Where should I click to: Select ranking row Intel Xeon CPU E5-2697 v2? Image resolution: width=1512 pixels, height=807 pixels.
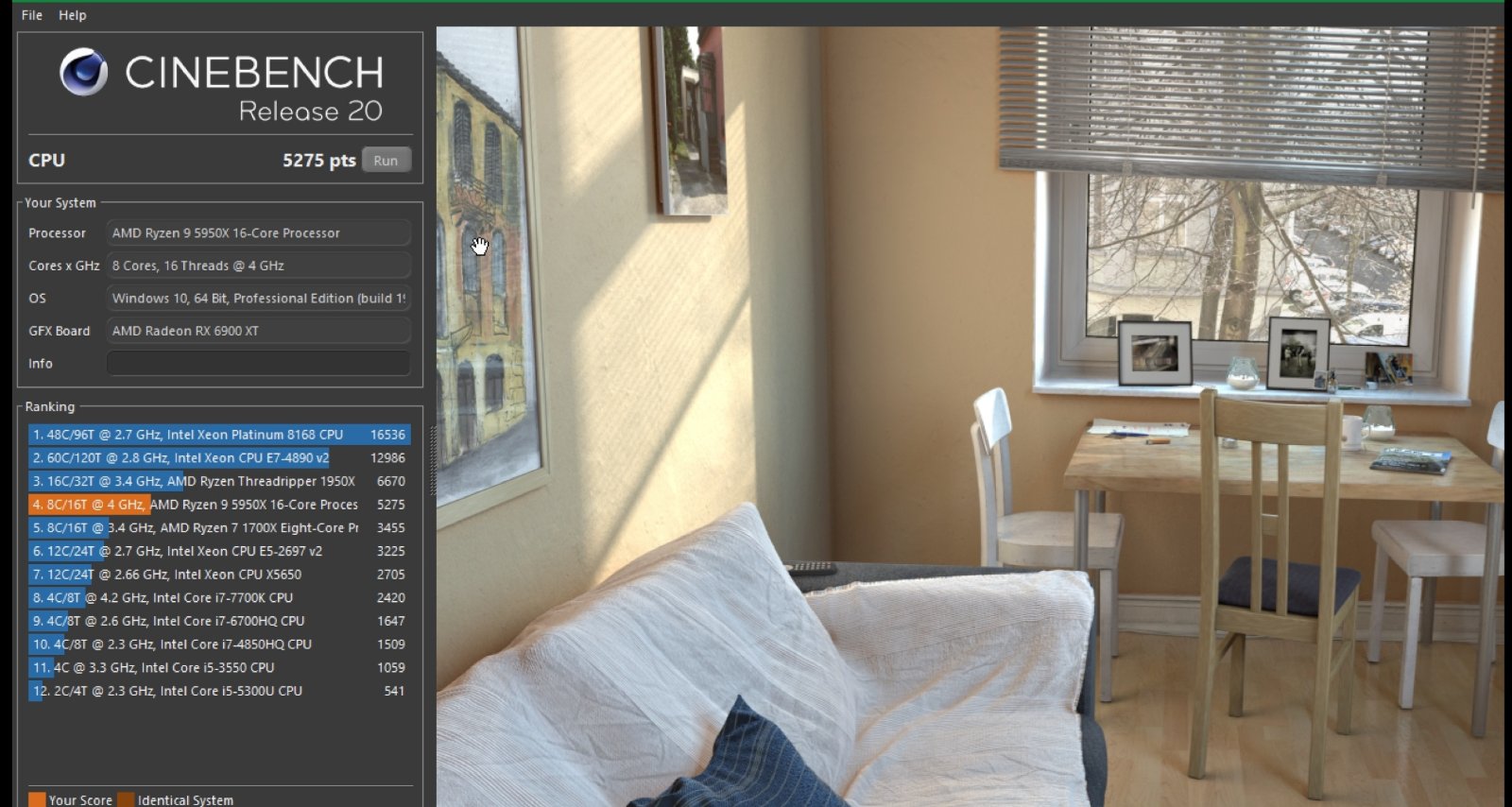tap(219, 551)
